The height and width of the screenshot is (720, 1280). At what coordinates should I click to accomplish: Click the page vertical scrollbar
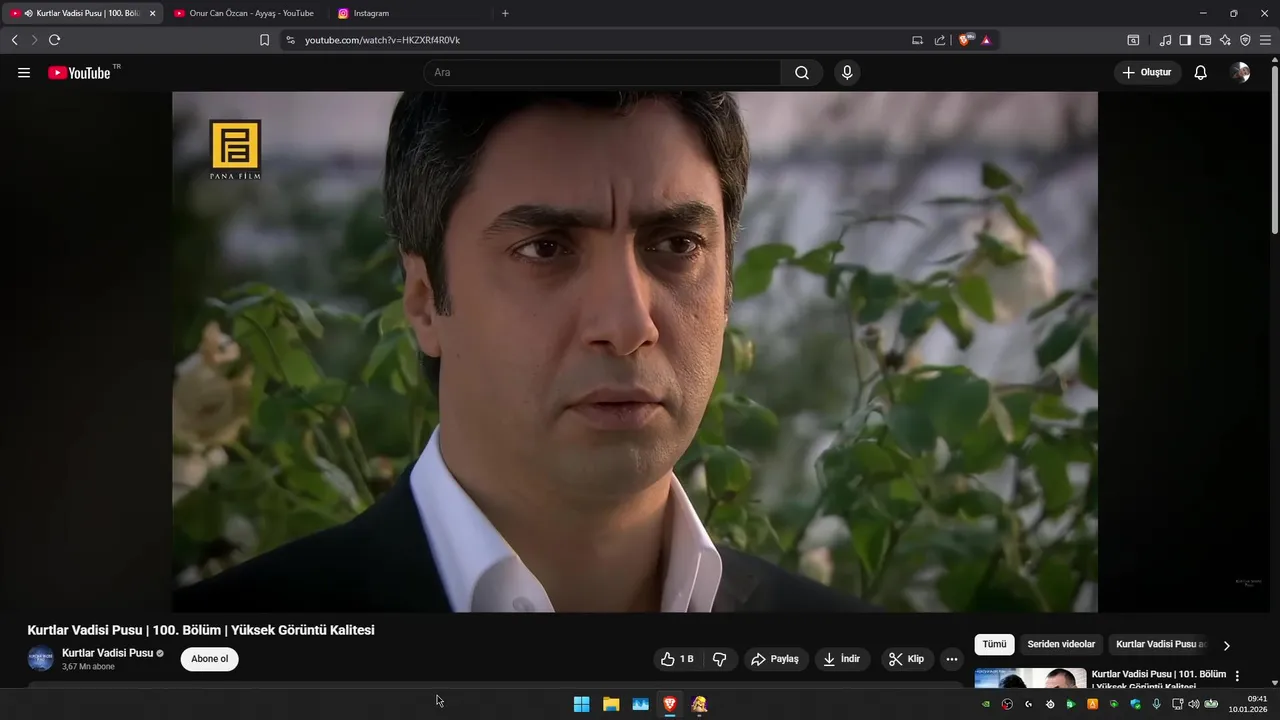(1274, 150)
